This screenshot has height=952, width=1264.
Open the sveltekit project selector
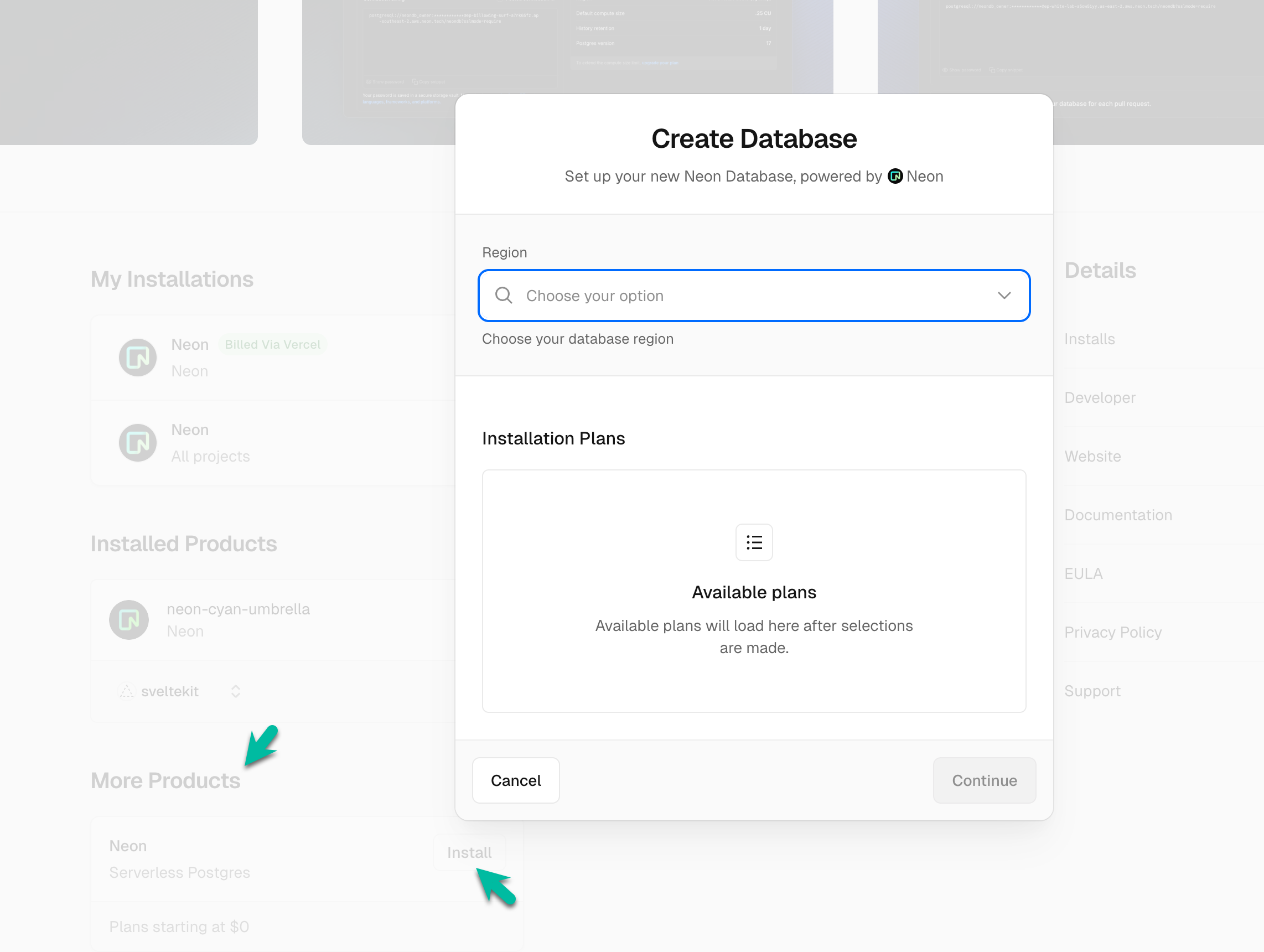pos(179,691)
